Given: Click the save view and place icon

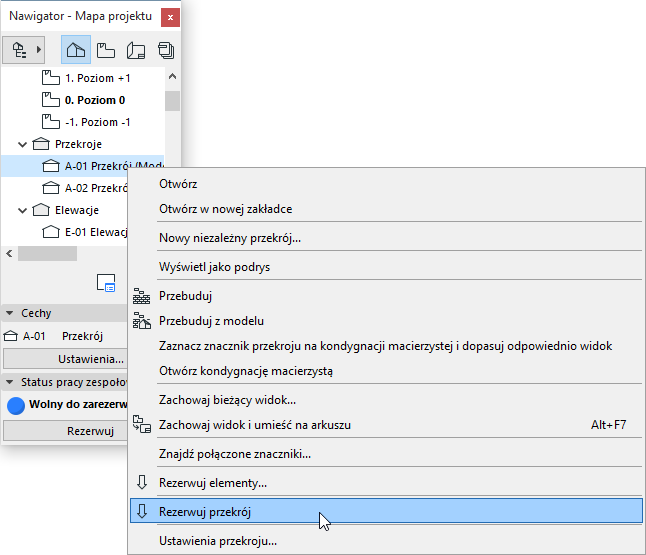Looking at the screenshot, I should pyautogui.click(x=142, y=424).
